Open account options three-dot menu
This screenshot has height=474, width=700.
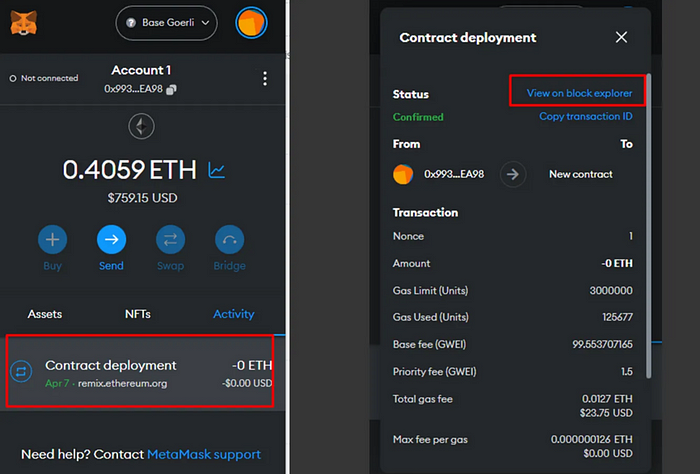click(265, 79)
